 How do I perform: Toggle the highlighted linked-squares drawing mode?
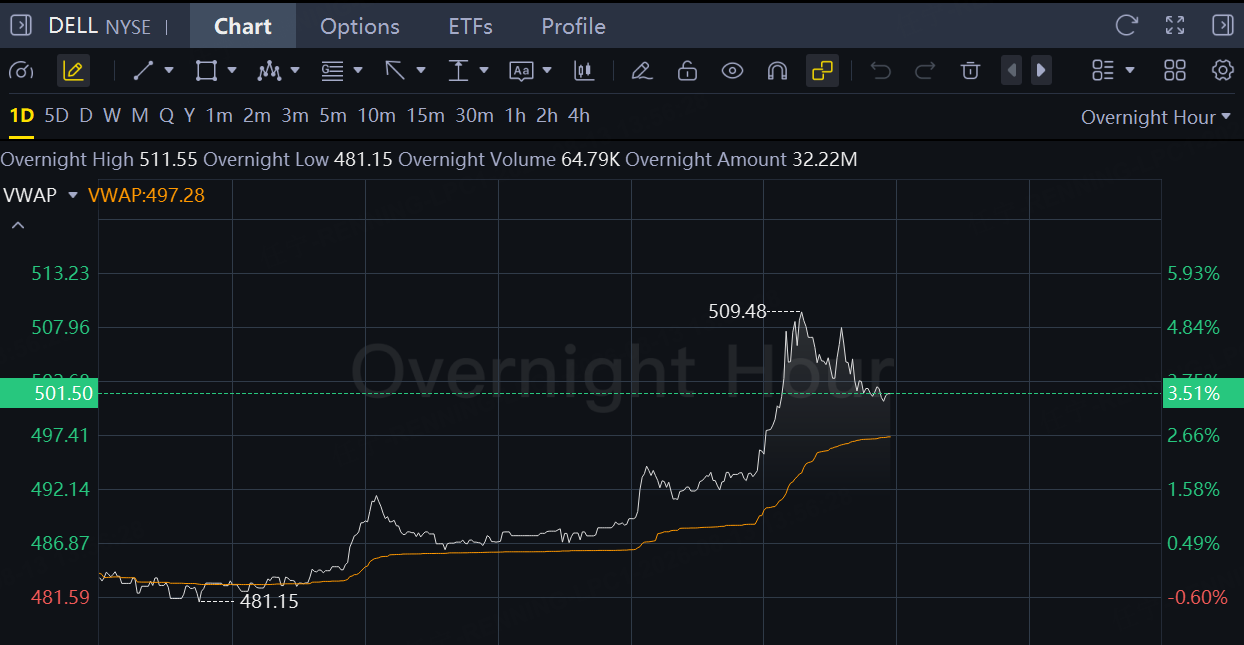point(822,71)
